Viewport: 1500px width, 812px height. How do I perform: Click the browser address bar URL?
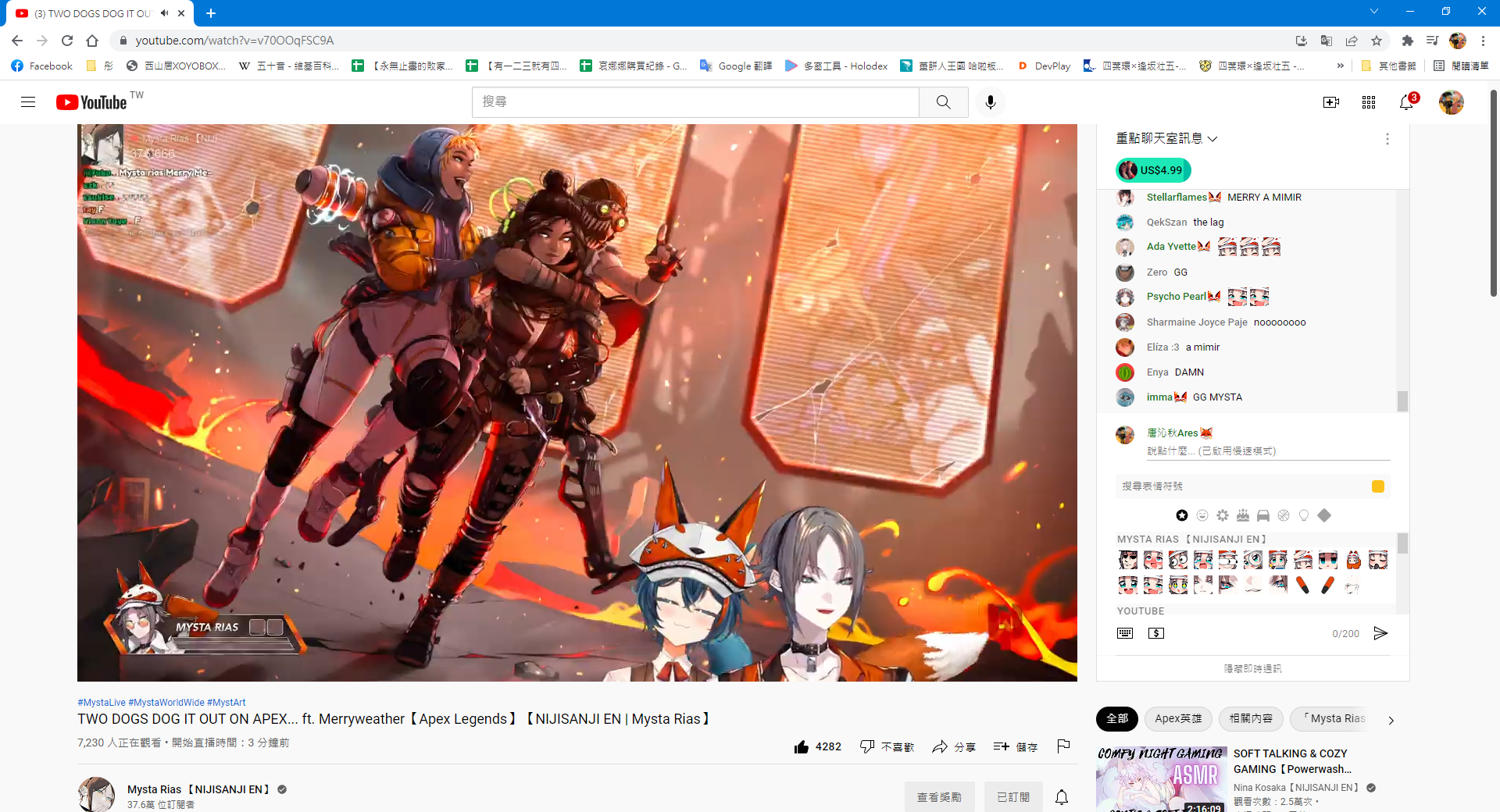[x=234, y=41]
